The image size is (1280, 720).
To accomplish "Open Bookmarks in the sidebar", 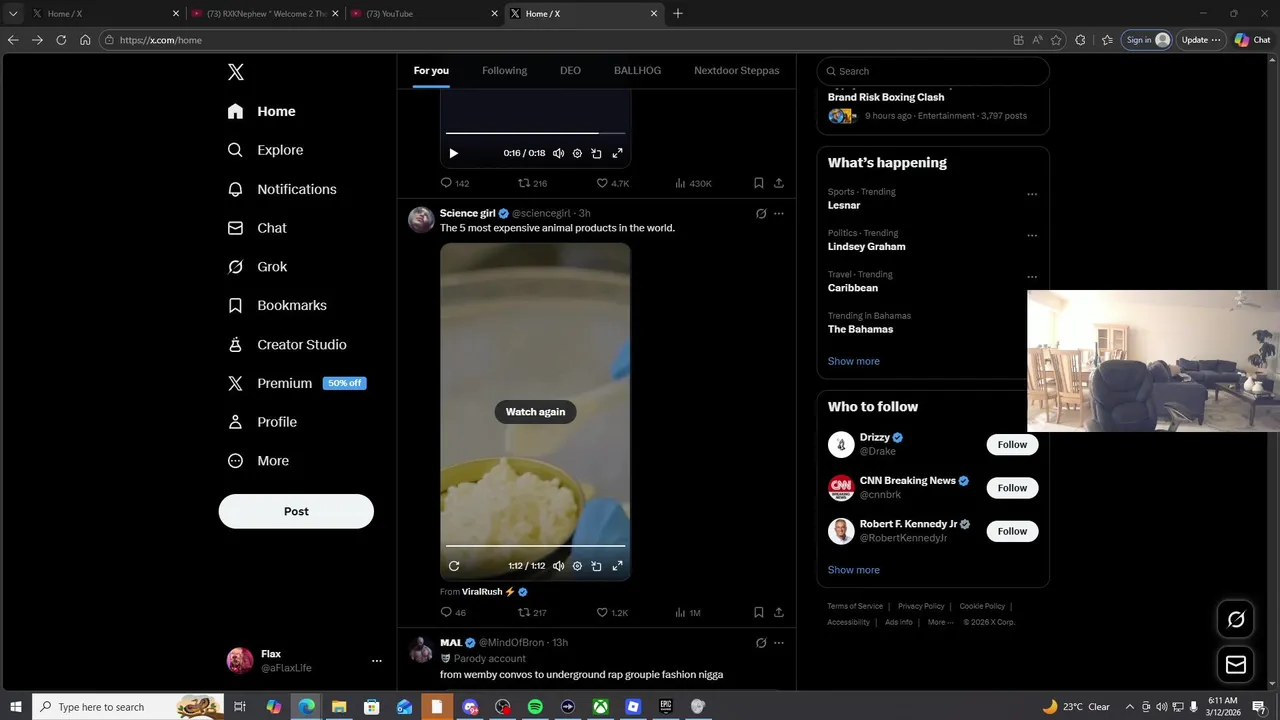I will coord(277,305).
